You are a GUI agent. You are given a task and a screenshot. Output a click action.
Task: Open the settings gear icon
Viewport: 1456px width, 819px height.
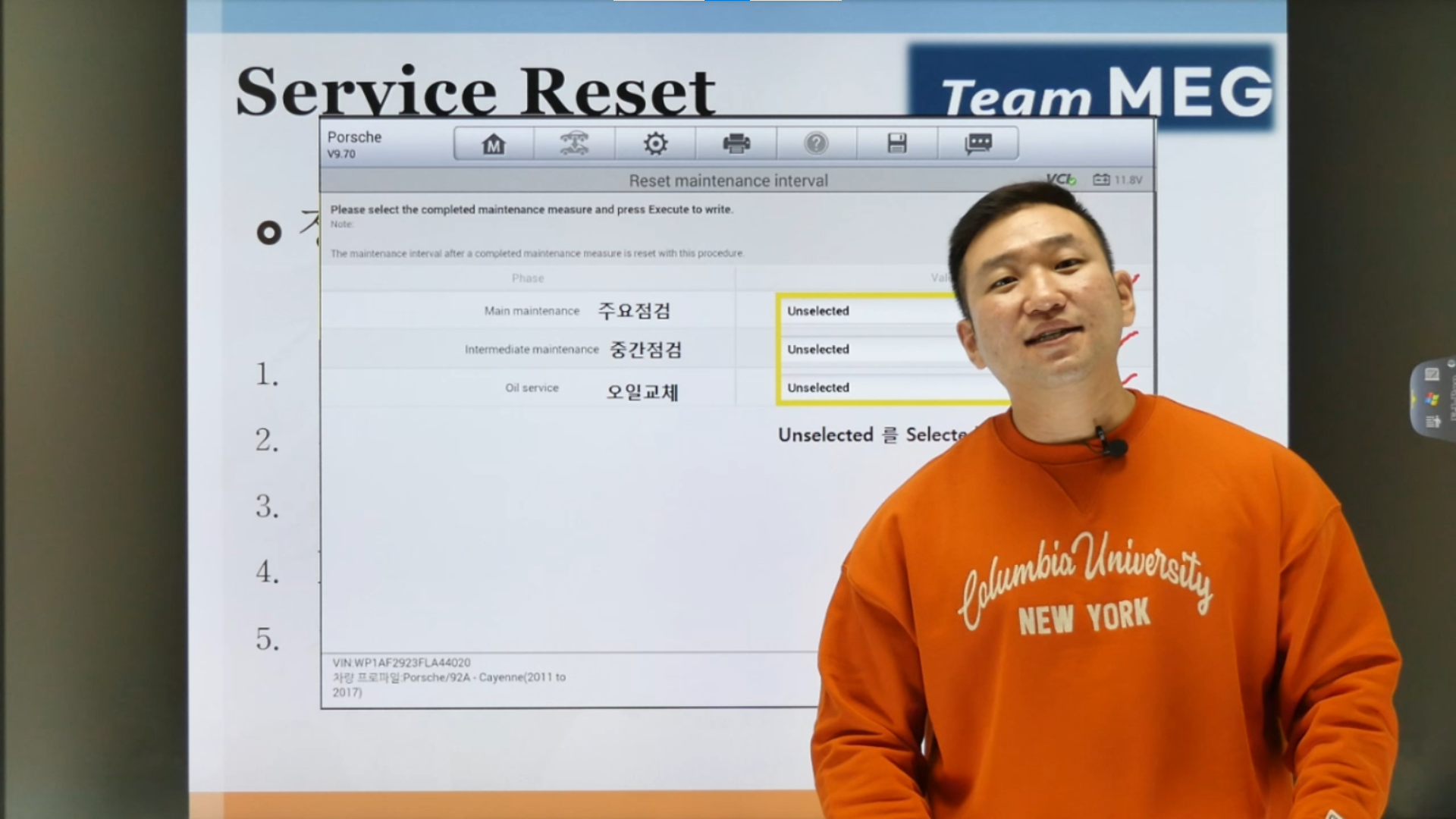click(655, 143)
